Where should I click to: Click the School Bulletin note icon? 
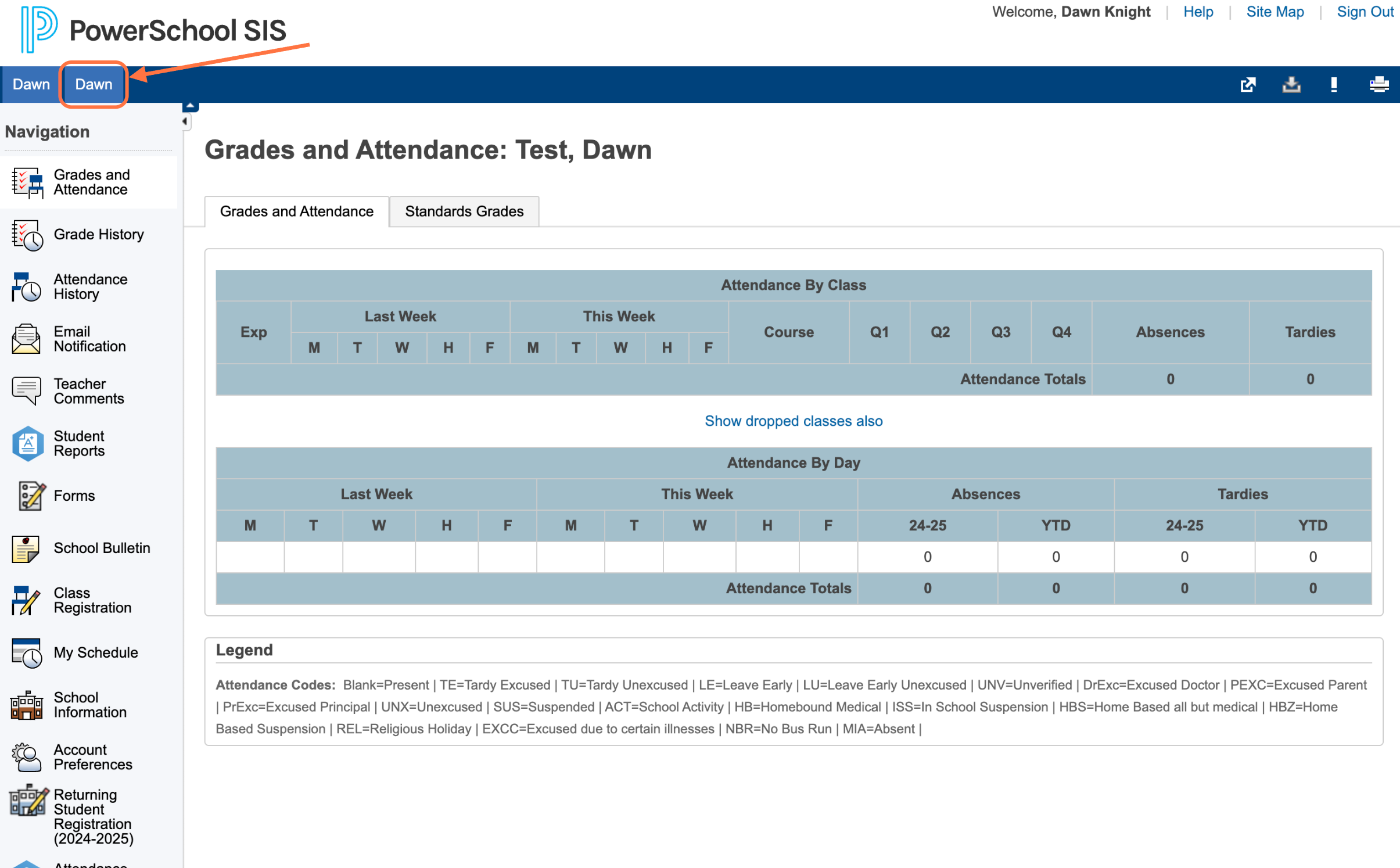(x=26, y=548)
